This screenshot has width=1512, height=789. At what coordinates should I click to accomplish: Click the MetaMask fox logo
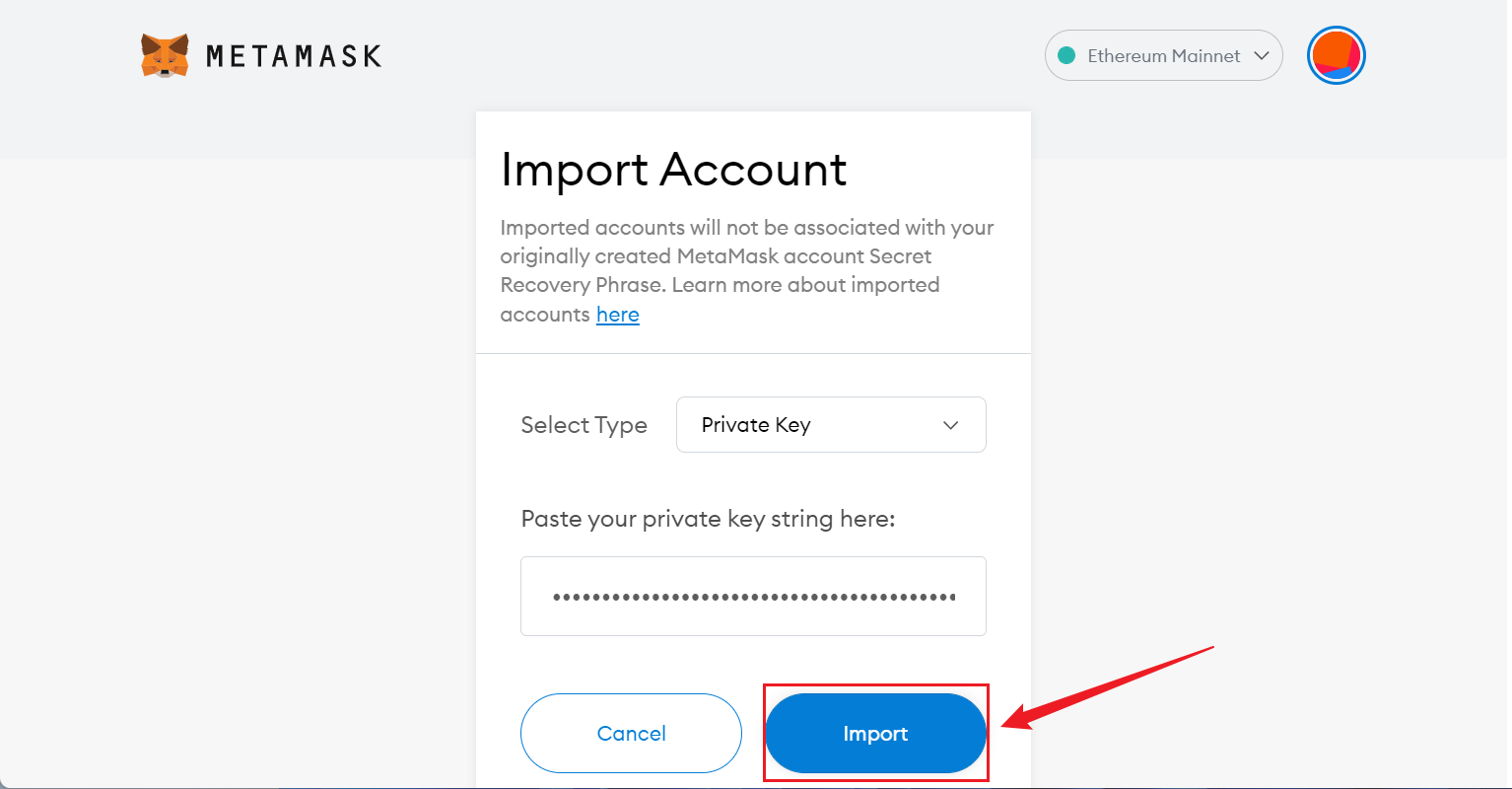[x=165, y=55]
